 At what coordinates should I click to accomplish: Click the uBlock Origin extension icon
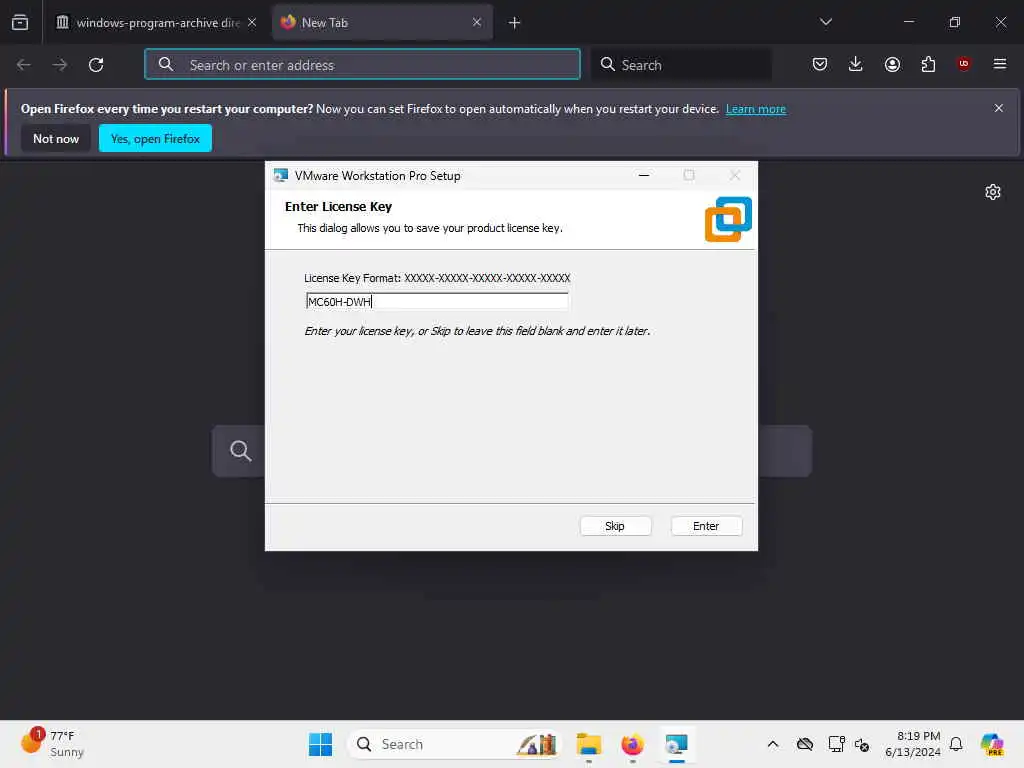point(963,63)
